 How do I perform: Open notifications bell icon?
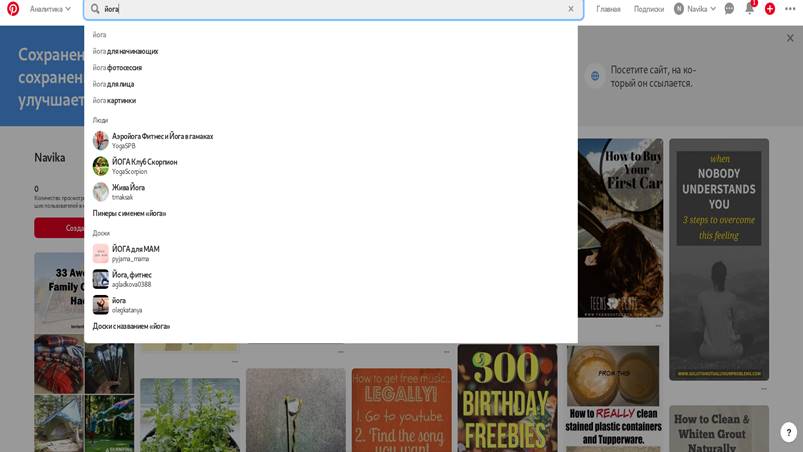tap(749, 9)
